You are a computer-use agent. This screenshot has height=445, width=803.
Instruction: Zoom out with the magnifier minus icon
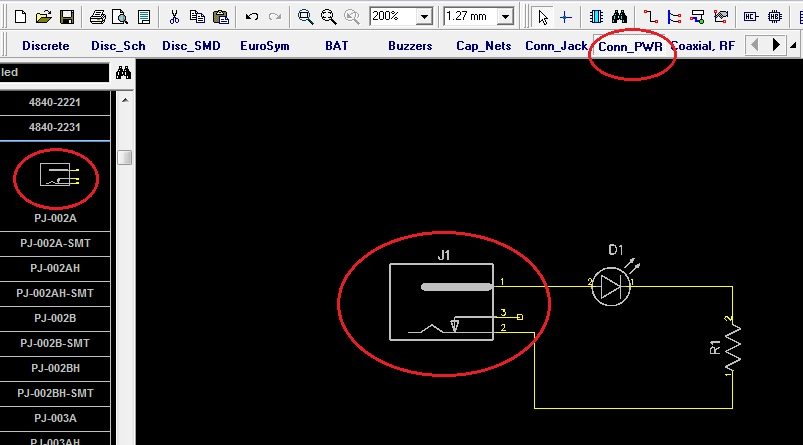click(x=329, y=17)
